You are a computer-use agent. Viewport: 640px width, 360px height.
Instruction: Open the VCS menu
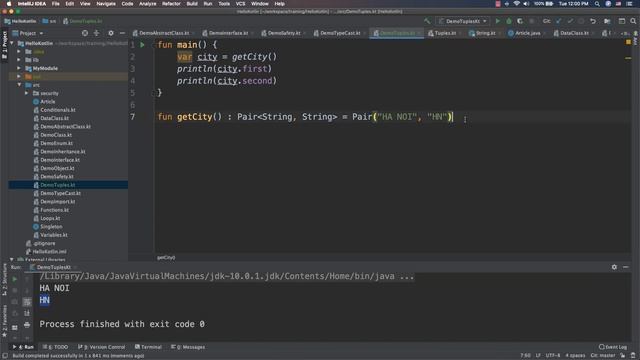click(240, 4)
